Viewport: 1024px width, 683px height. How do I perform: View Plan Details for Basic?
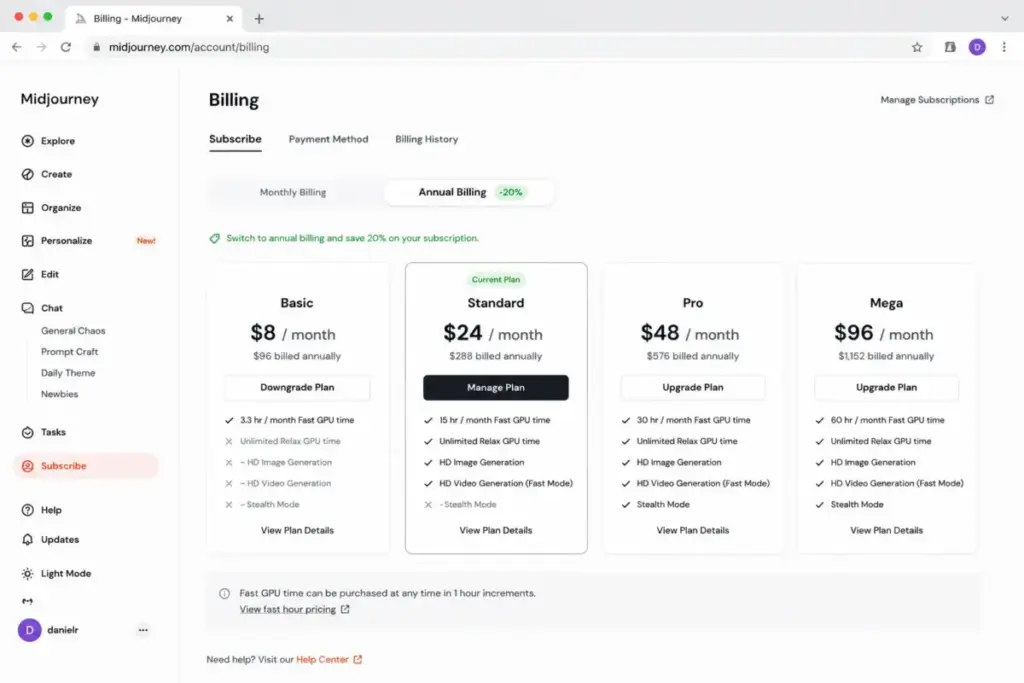click(297, 531)
